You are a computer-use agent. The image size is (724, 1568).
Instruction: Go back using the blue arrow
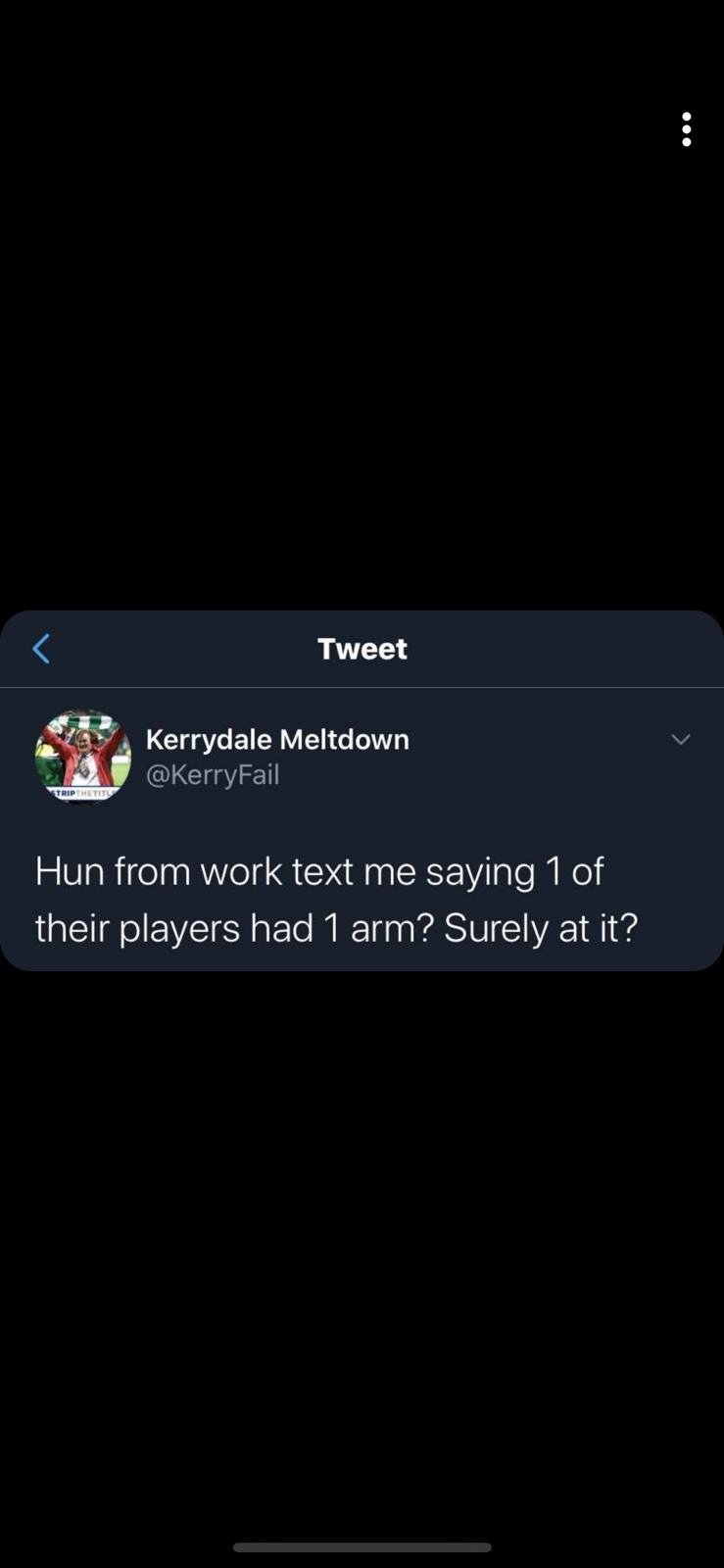click(x=41, y=648)
